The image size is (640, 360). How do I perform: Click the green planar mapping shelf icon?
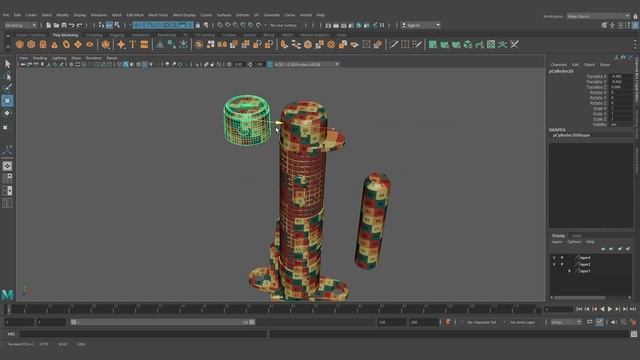tap(433, 44)
